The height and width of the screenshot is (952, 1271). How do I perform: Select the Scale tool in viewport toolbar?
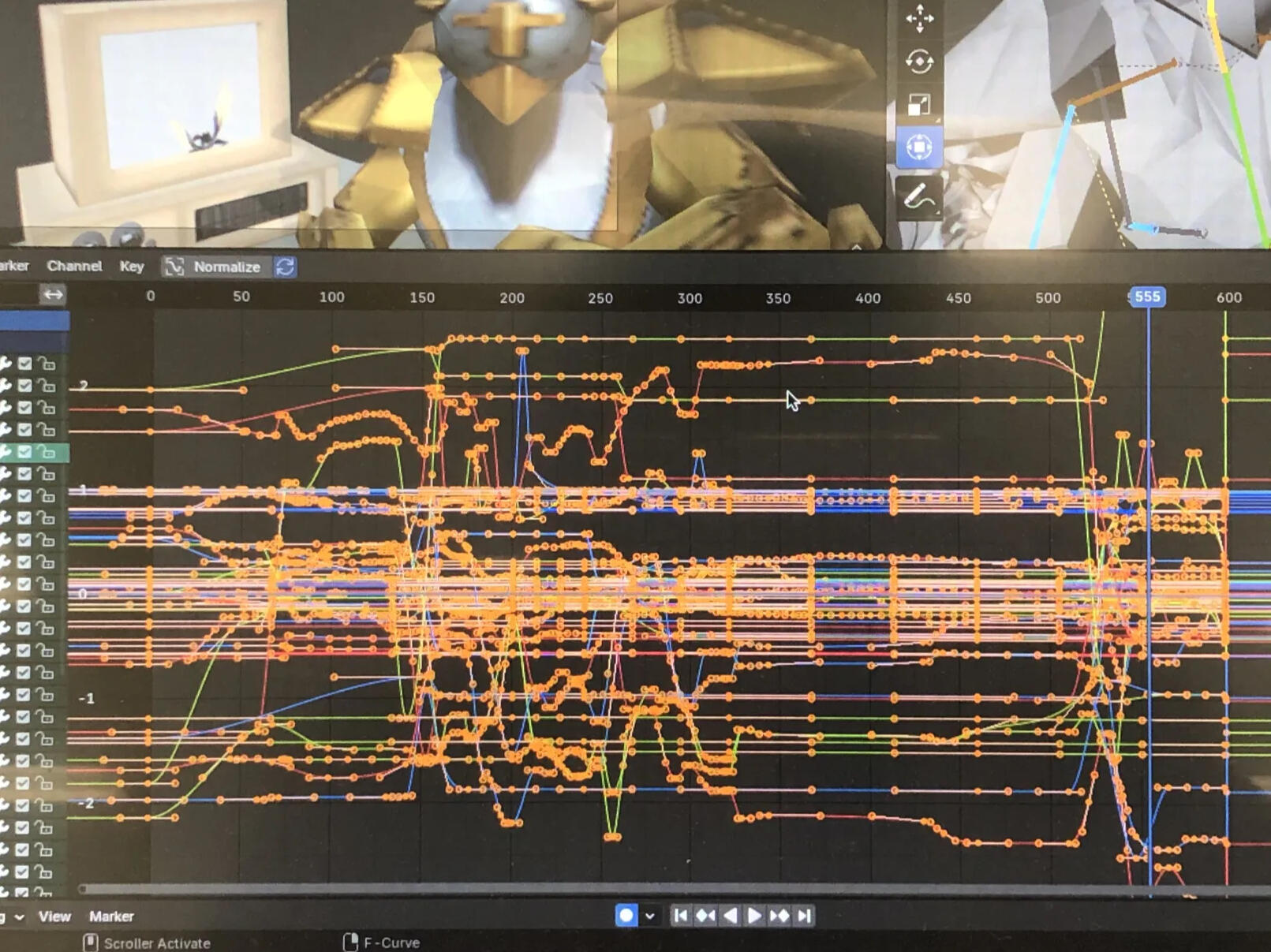pos(919,104)
